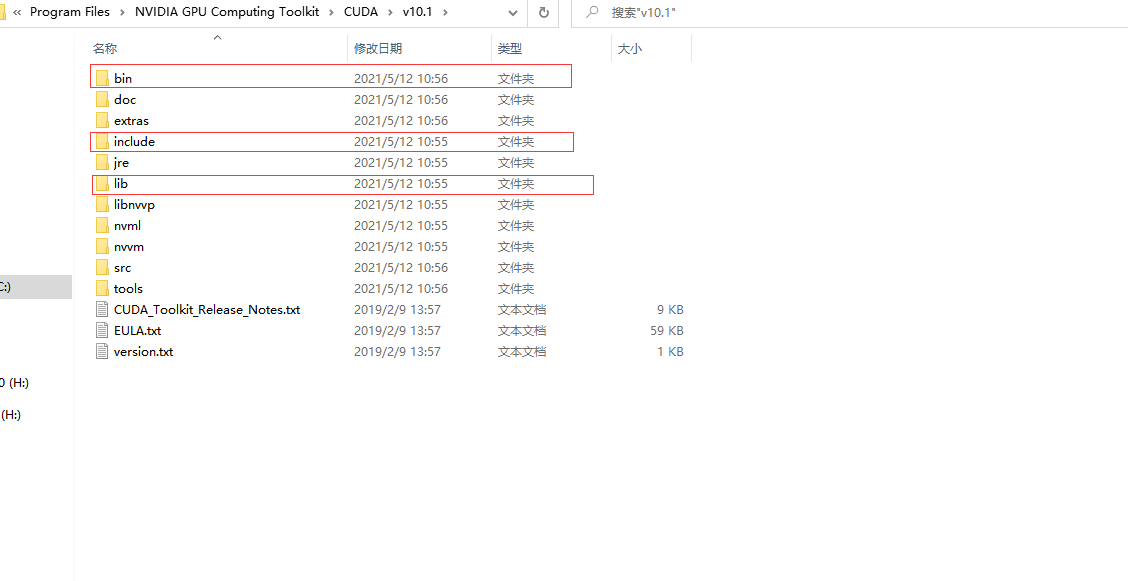1128x581 pixels.
Task: Go to CUDA breadcrumb in path
Action: [x=360, y=12]
